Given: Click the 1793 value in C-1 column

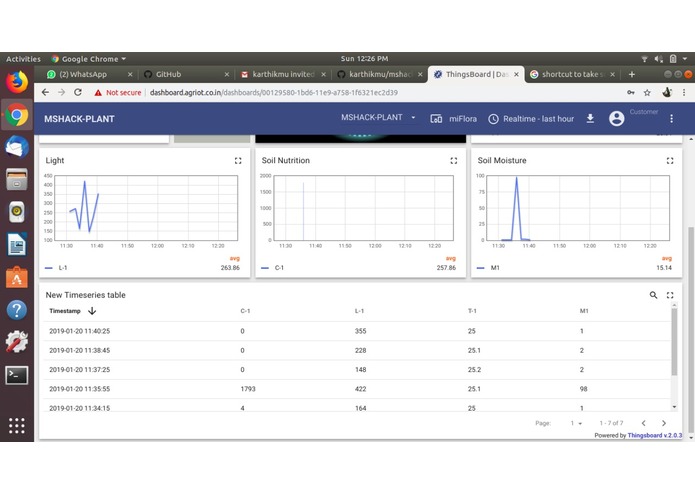Looking at the screenshot, I should [248, 389].
